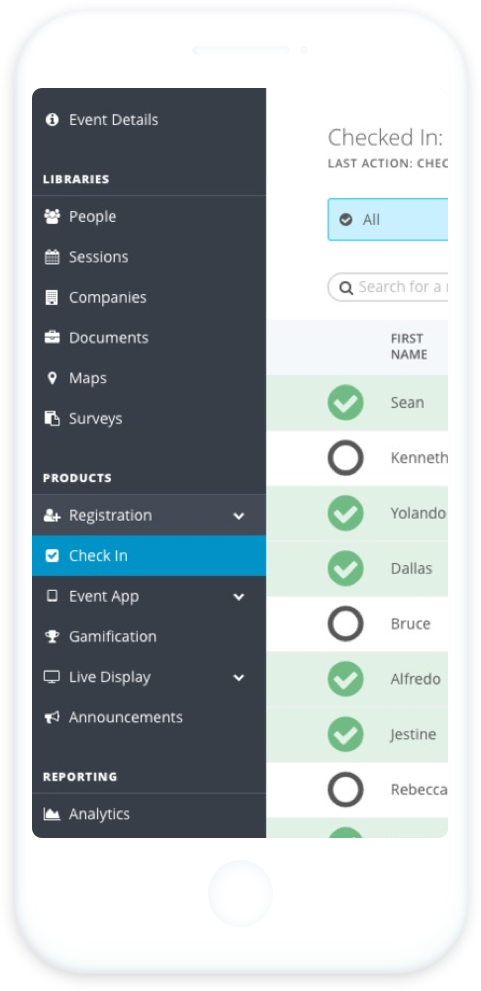The height and width of the screenshot is (991, 481).
Task: Select the Sessions calendar icon
Action: pyautogui.click(x=52, y=257)
